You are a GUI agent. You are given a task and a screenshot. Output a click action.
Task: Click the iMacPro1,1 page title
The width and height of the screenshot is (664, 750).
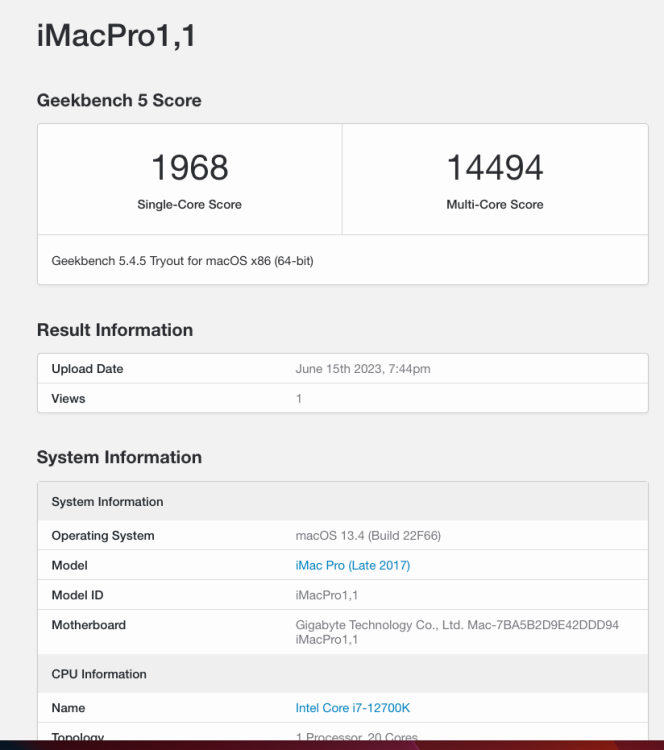click(x=116, y=35)
